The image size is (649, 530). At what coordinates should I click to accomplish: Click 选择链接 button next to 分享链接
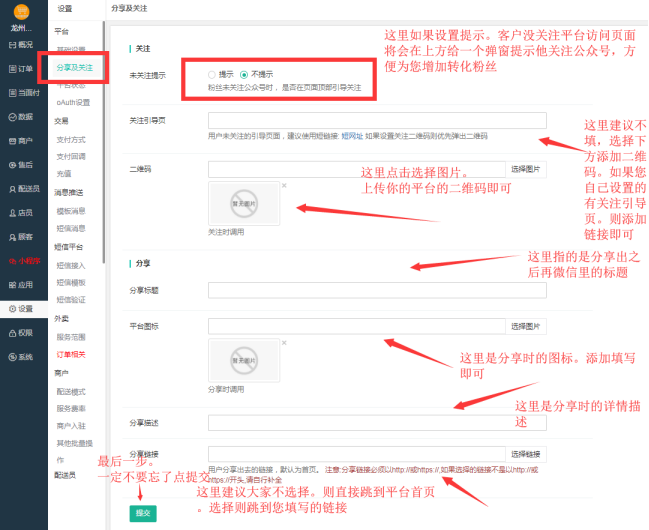pos(526,454)
